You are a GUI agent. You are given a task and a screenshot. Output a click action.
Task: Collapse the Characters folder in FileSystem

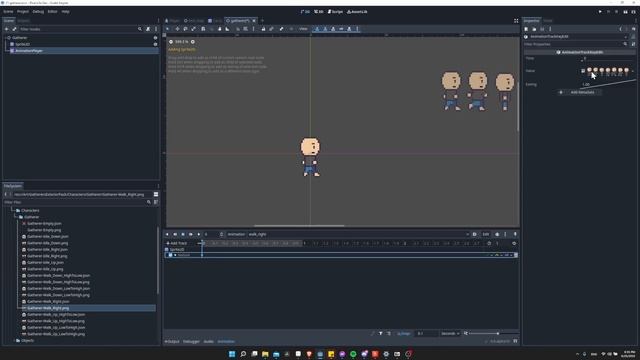point(13,211)
